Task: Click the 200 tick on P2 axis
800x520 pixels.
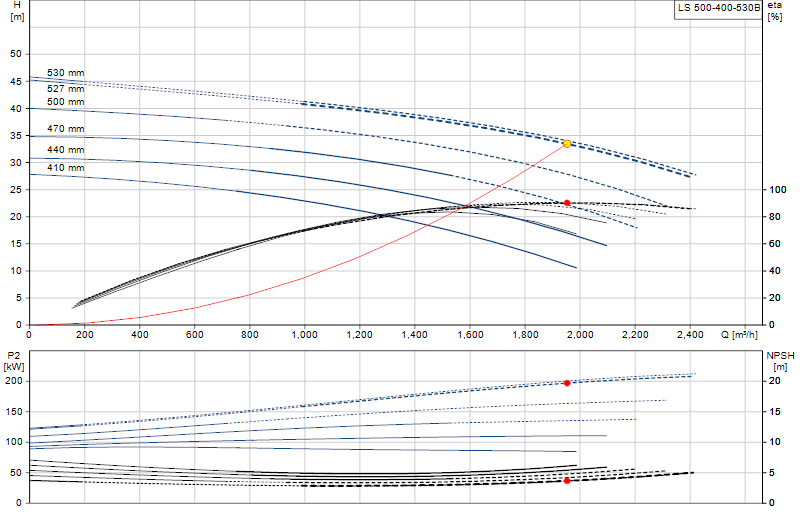Action: pyautogui.click(x=14, y=381)
